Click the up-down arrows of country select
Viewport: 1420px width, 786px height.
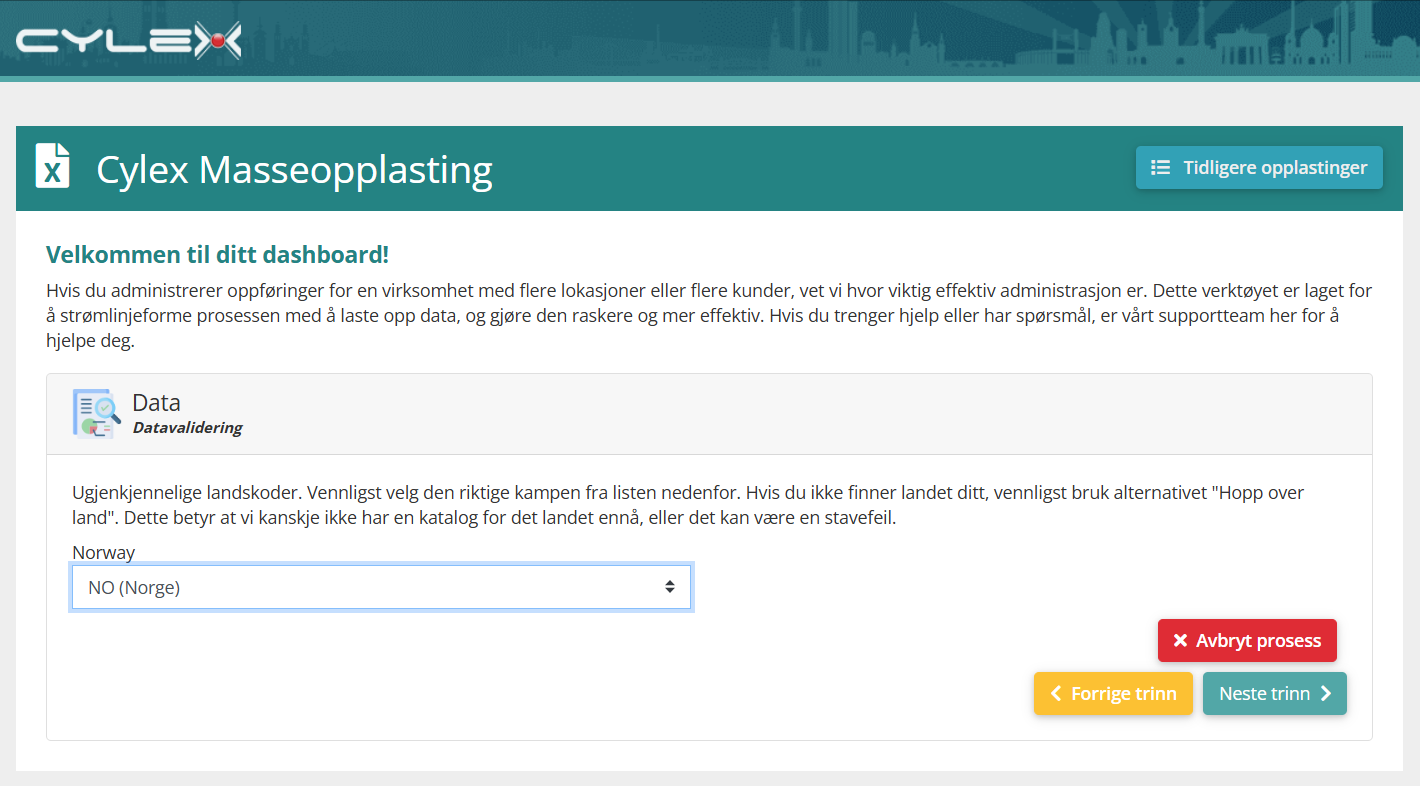coord(670,587)
